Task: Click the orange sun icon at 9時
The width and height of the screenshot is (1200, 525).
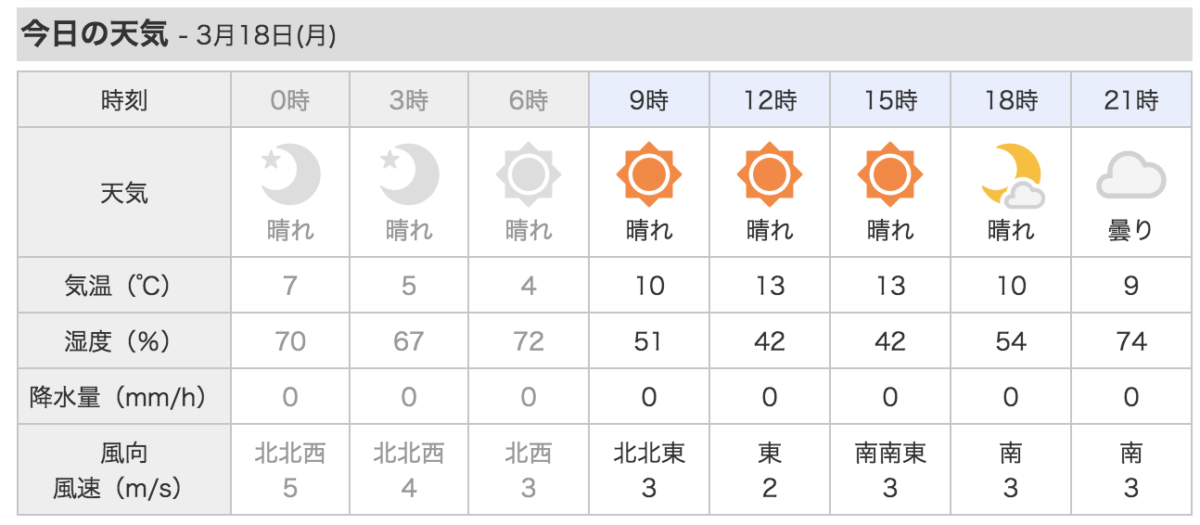Action: click(649, 176)
